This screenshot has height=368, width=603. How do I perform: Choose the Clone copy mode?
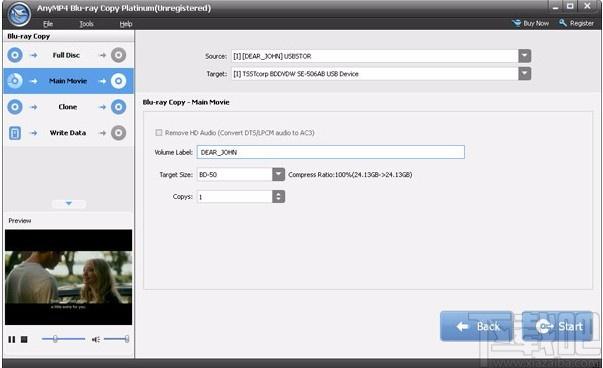[x=68, y=107]
